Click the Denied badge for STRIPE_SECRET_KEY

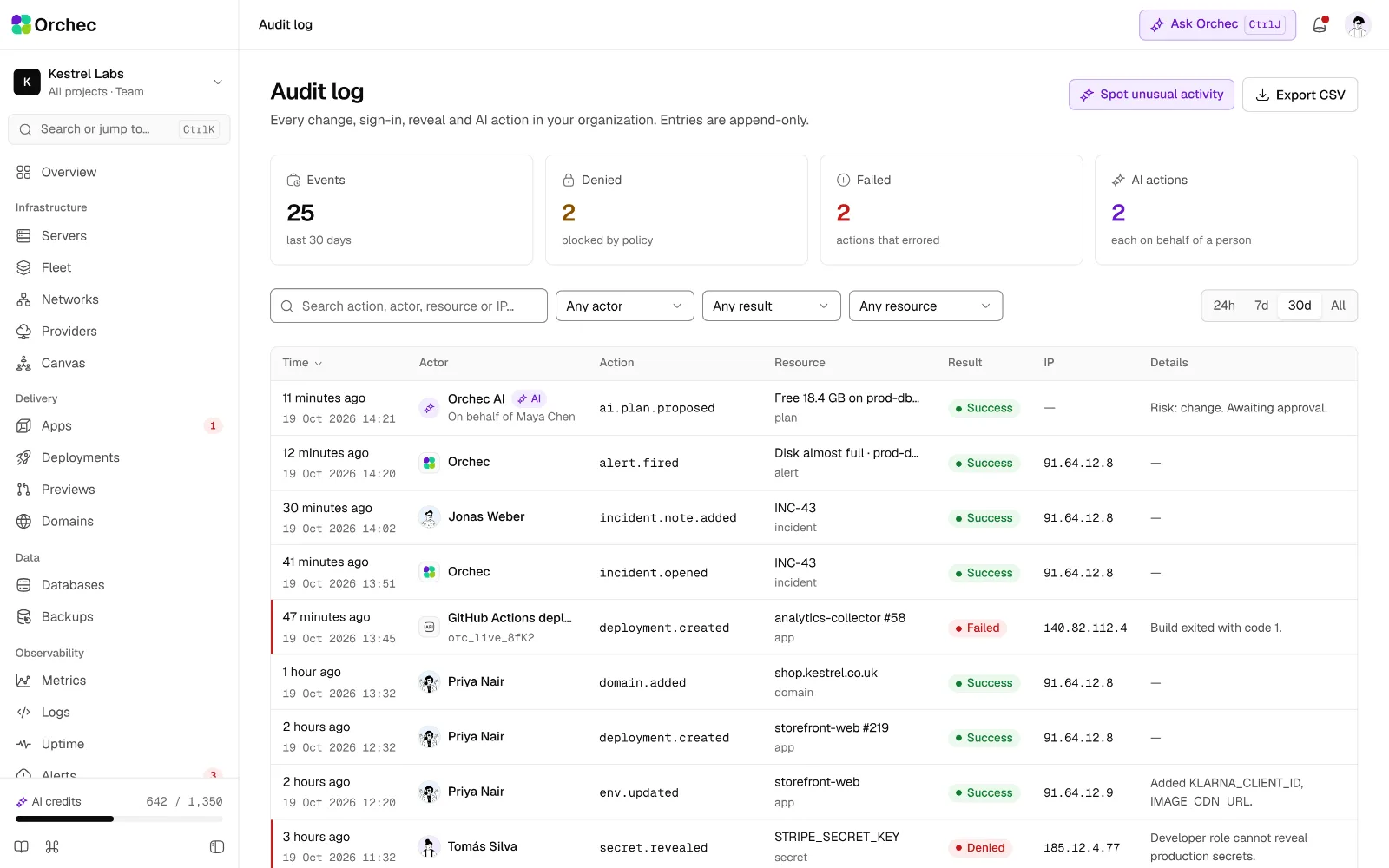click(x=980, y=848)
